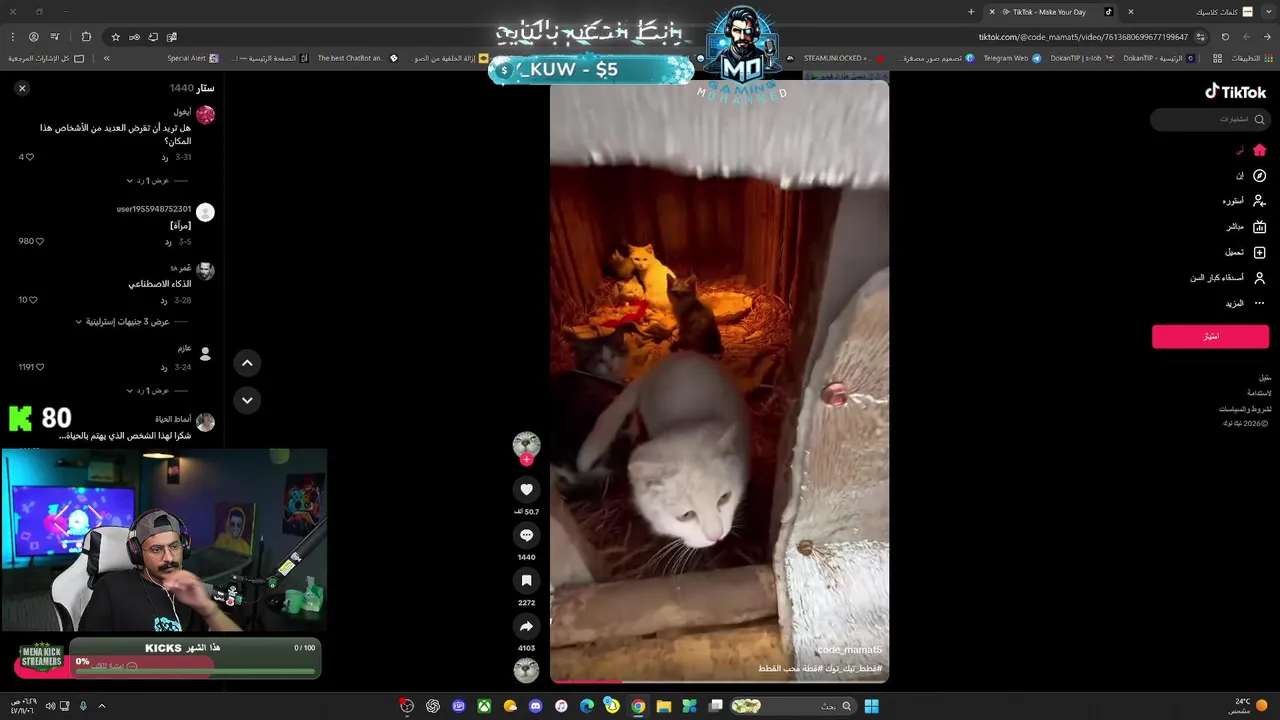The image size is (1280, 720).
Task: Open the all bookmarks folder
Action: 44,58
